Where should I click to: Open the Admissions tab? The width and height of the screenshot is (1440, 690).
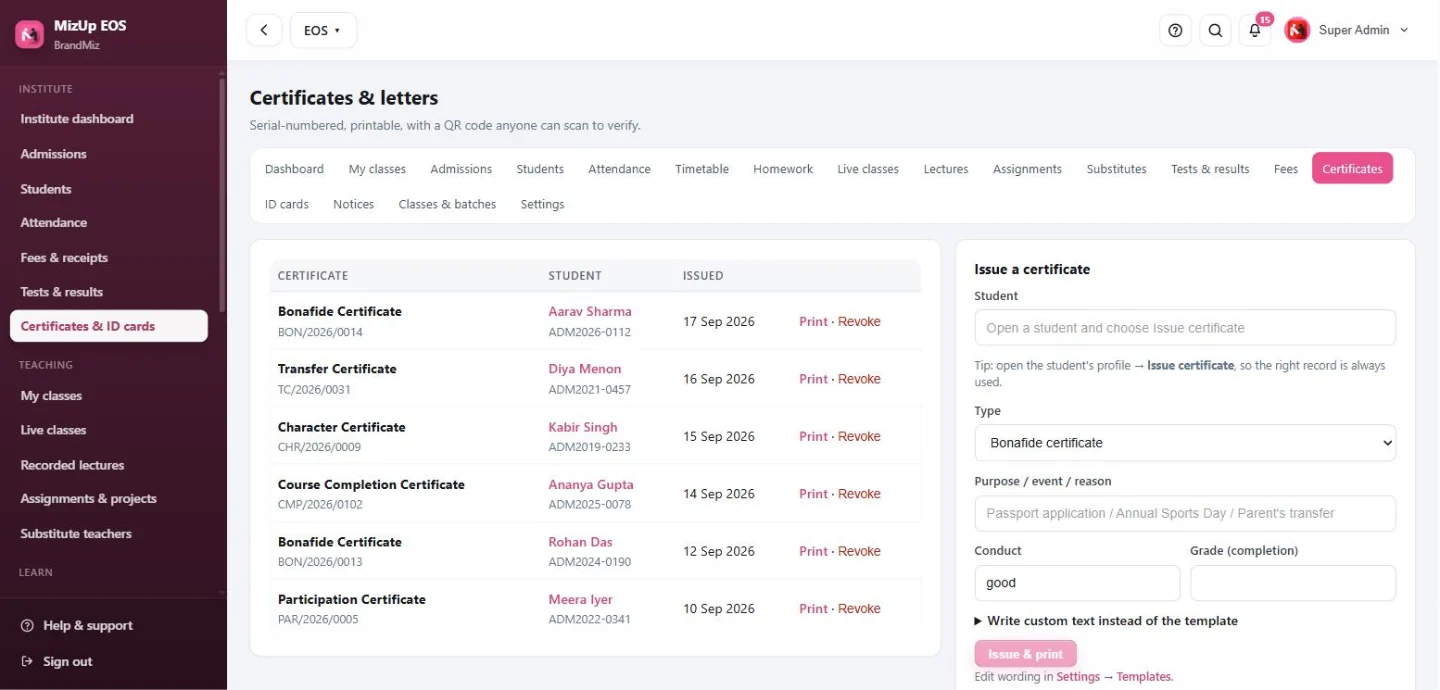(x=461, y=169)
